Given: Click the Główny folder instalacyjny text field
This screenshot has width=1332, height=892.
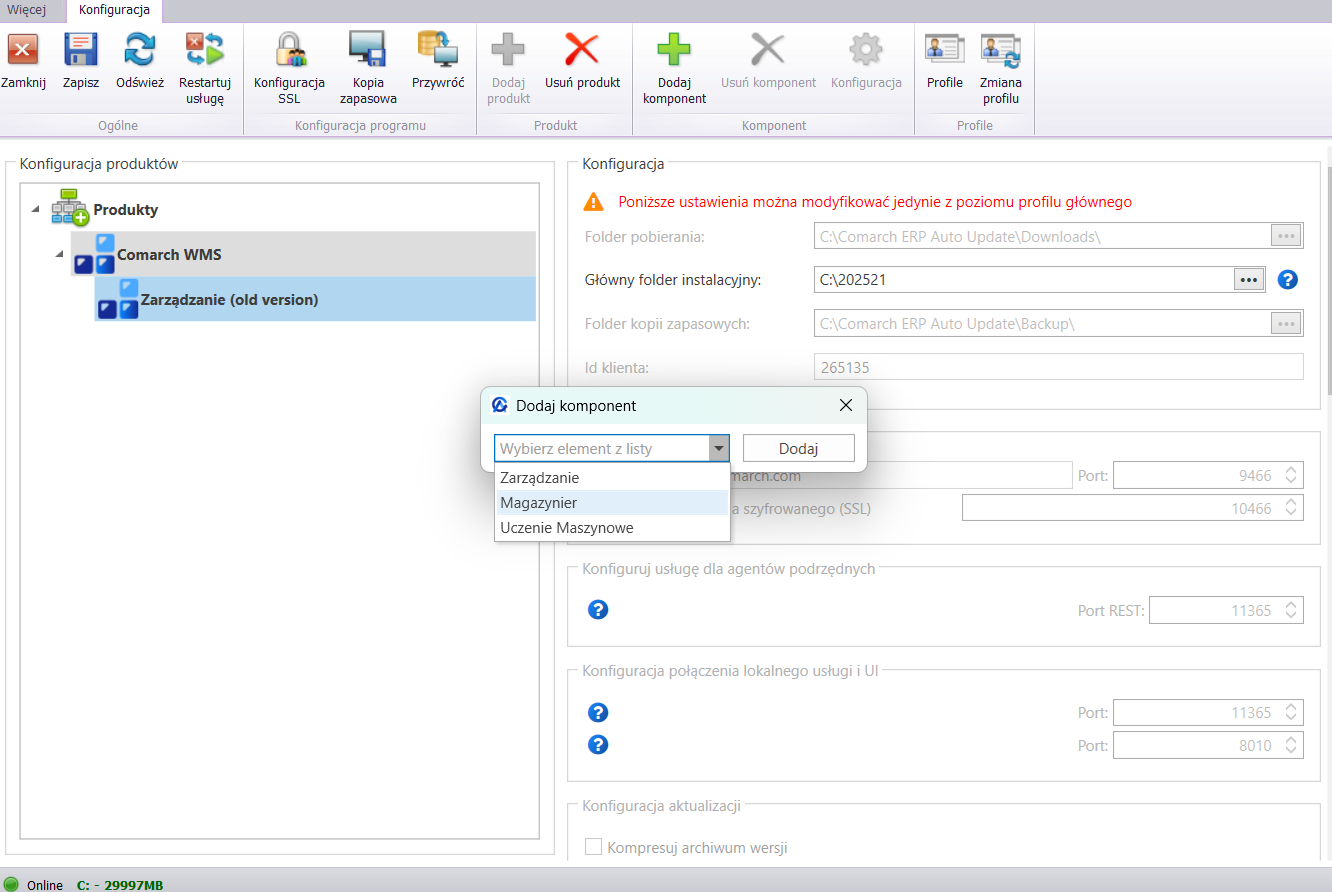Looking at the screenshot, I should click(x=1022, y=280).
